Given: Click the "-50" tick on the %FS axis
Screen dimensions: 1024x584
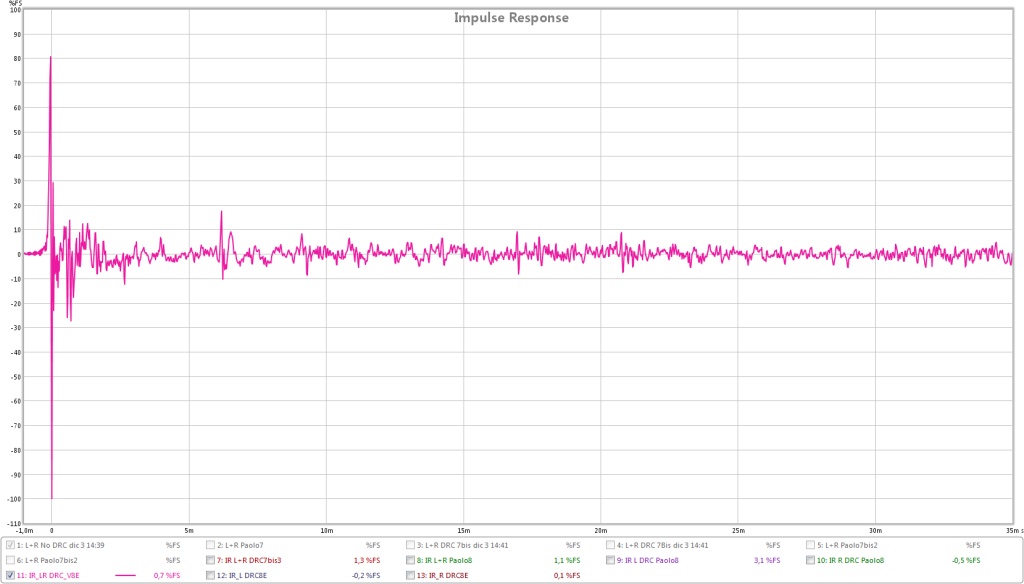Looking at the screenshot, I should point(16,377).
